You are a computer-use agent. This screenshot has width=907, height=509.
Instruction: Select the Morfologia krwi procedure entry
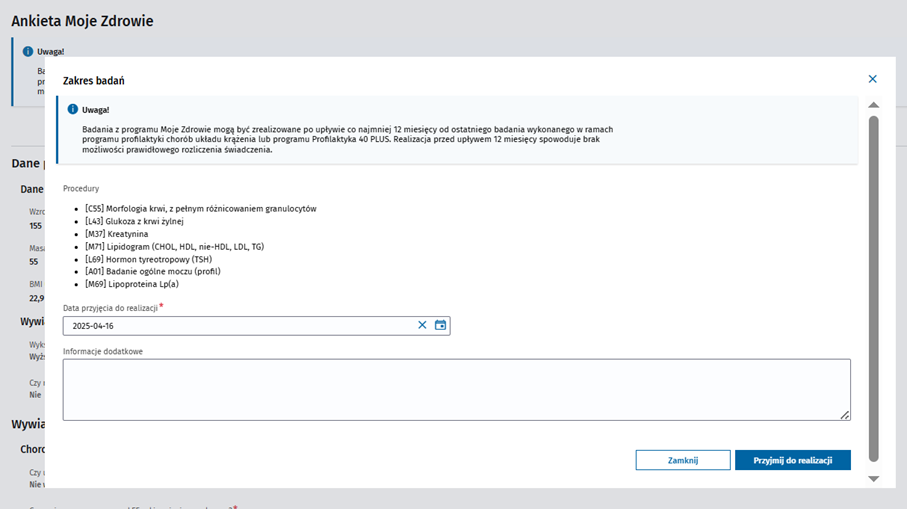click(200, 209)
